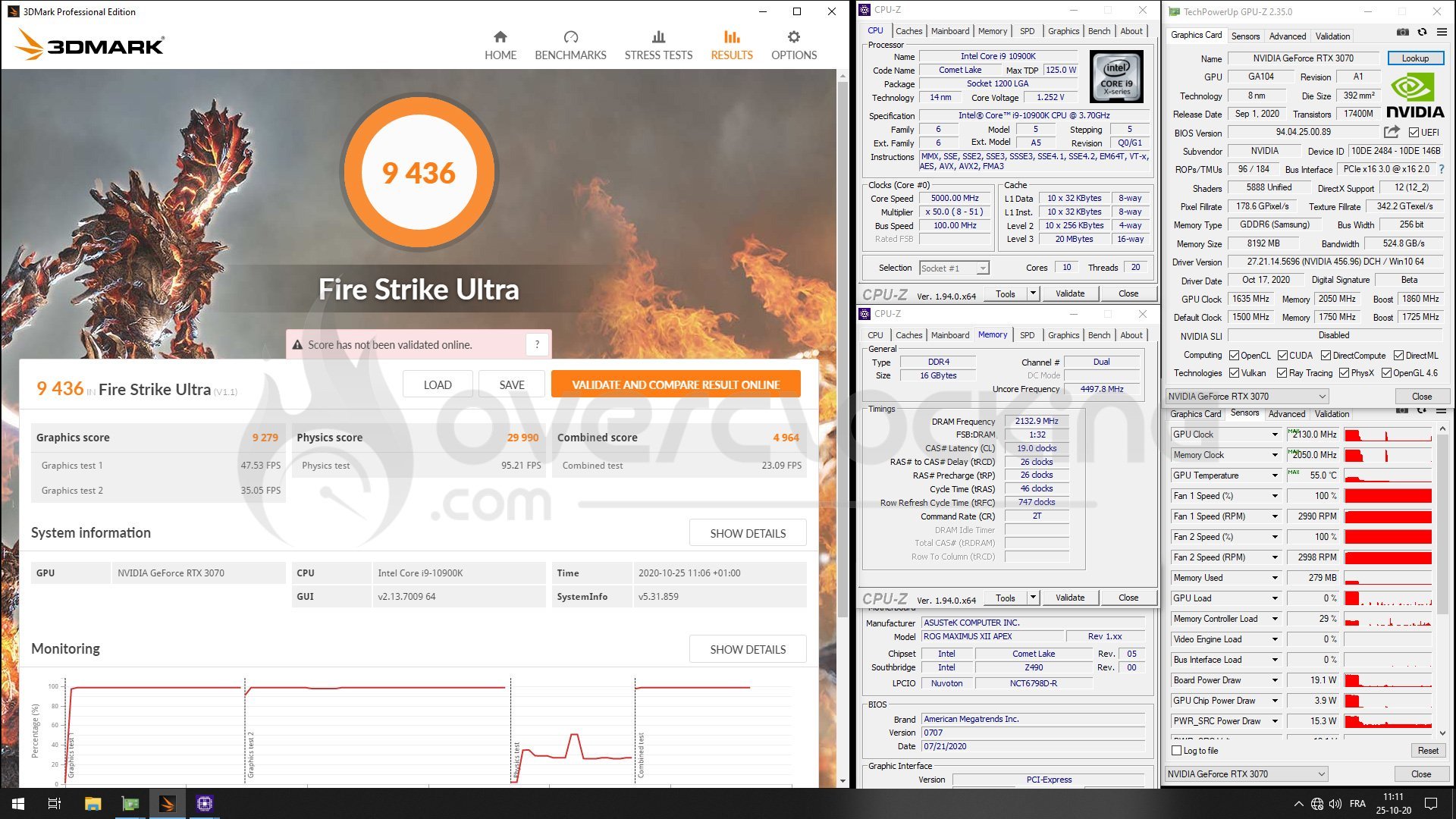This screenshot has width=1456, height=819.
Task: Show details for Monitoring
Action: (748, 649)
